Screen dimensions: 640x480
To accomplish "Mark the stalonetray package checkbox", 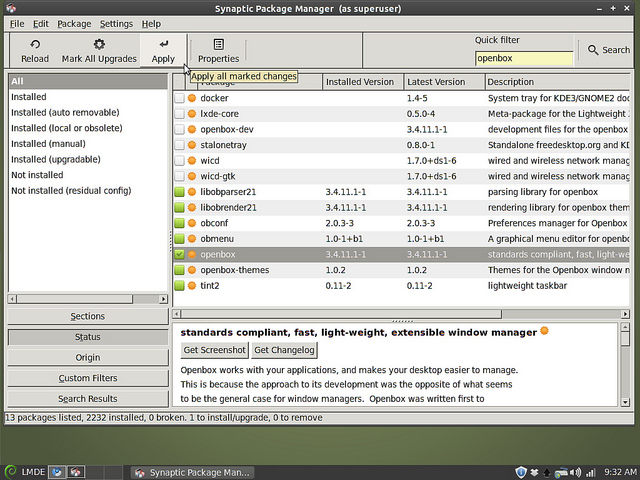I will tap(179, 145).
